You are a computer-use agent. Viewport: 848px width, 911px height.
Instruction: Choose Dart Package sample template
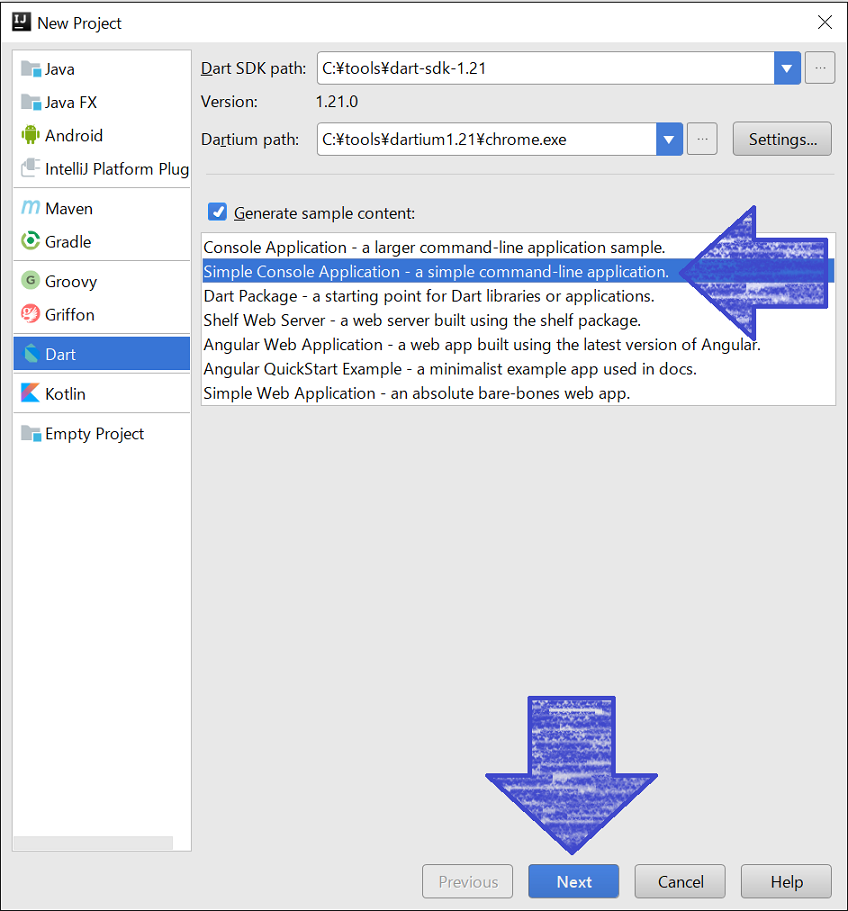tap(518, 296)
